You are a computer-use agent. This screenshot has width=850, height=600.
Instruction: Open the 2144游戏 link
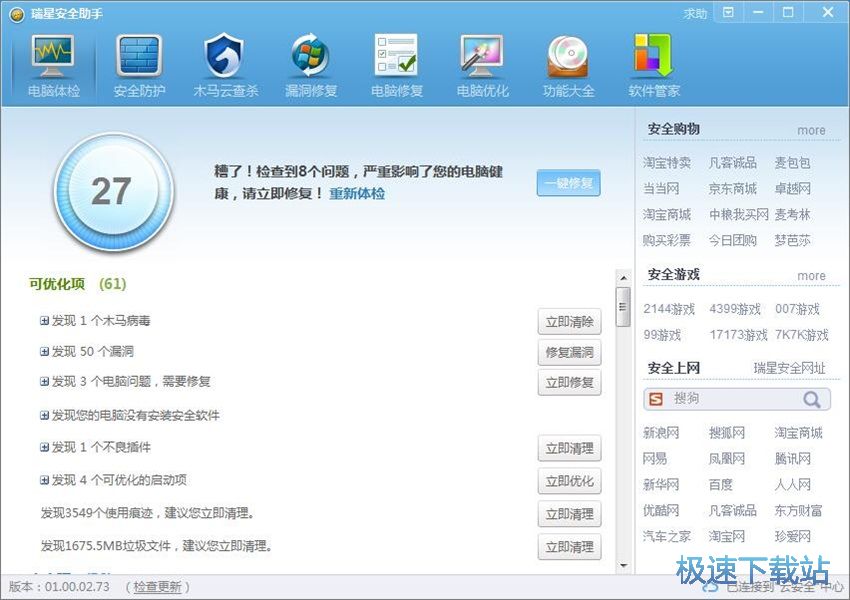pyautogui.click(x=669, y=309)
